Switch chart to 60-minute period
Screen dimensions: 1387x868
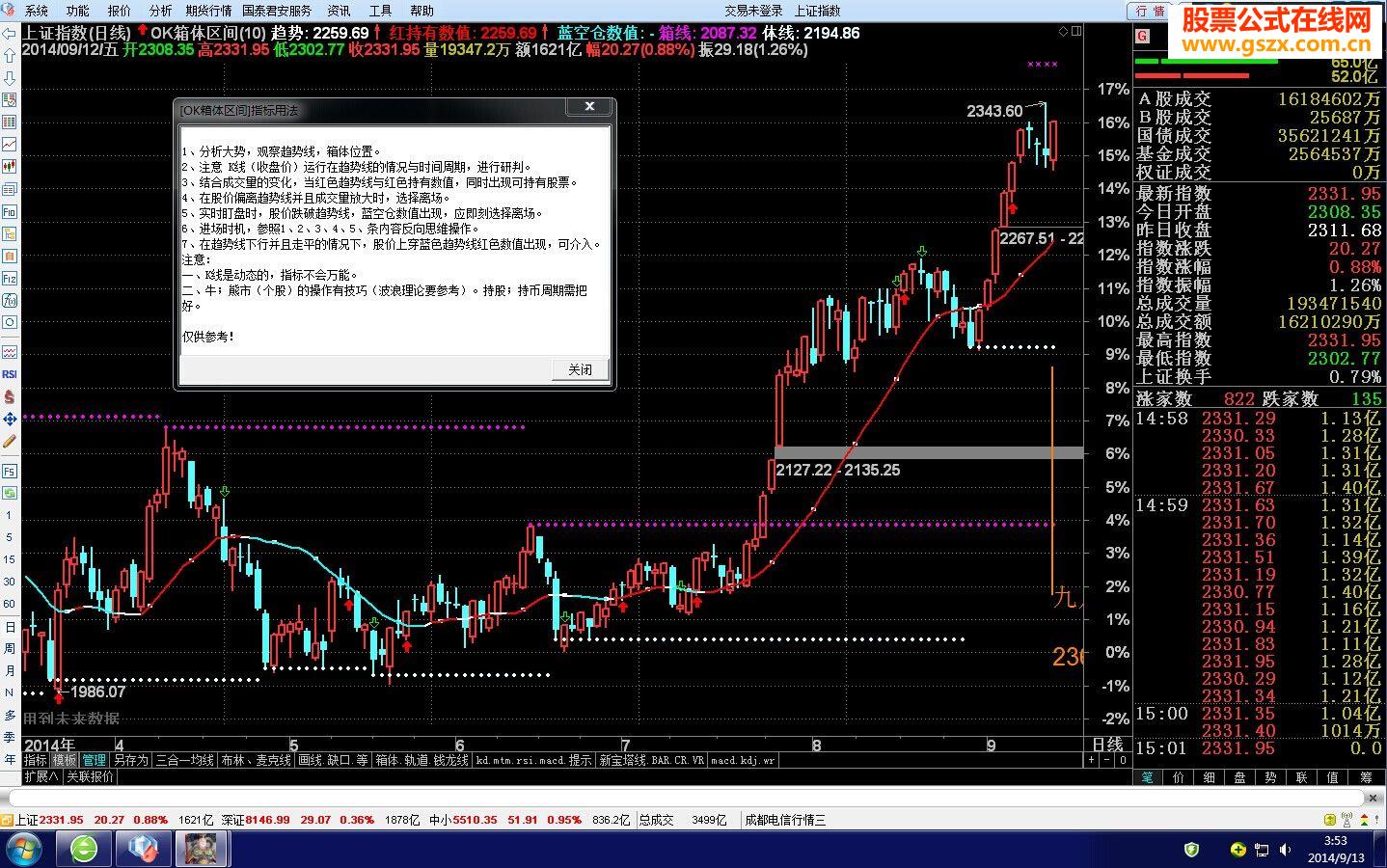pos(9,604)
